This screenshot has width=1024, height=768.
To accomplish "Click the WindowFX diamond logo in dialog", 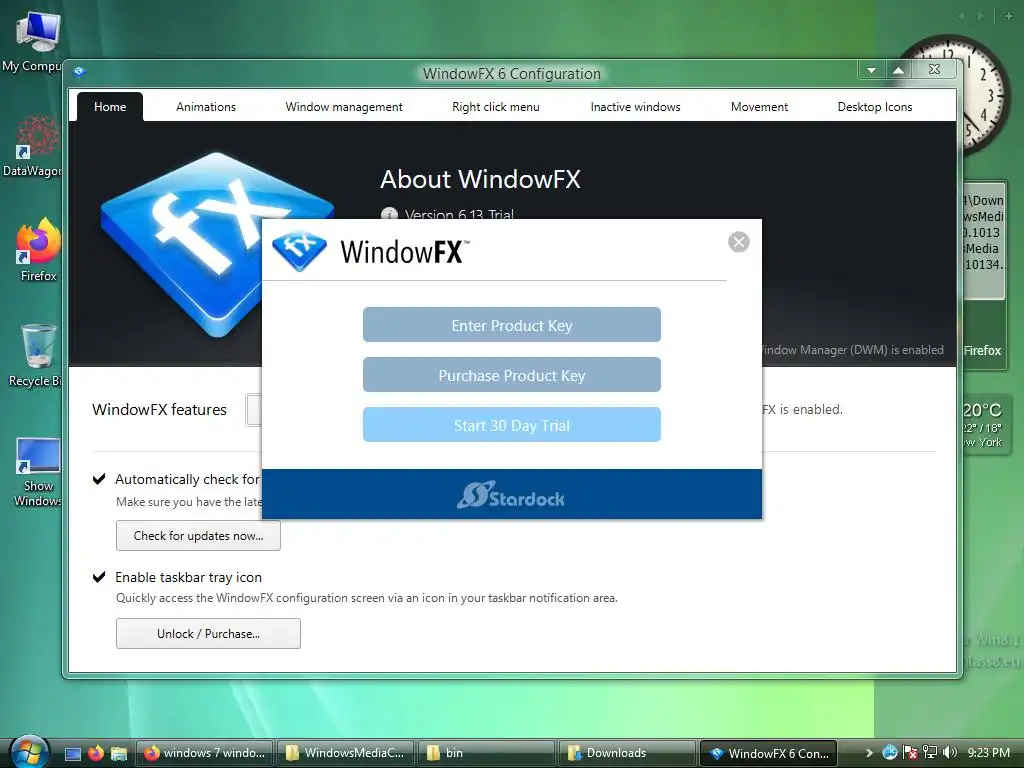I will (299, 250).
